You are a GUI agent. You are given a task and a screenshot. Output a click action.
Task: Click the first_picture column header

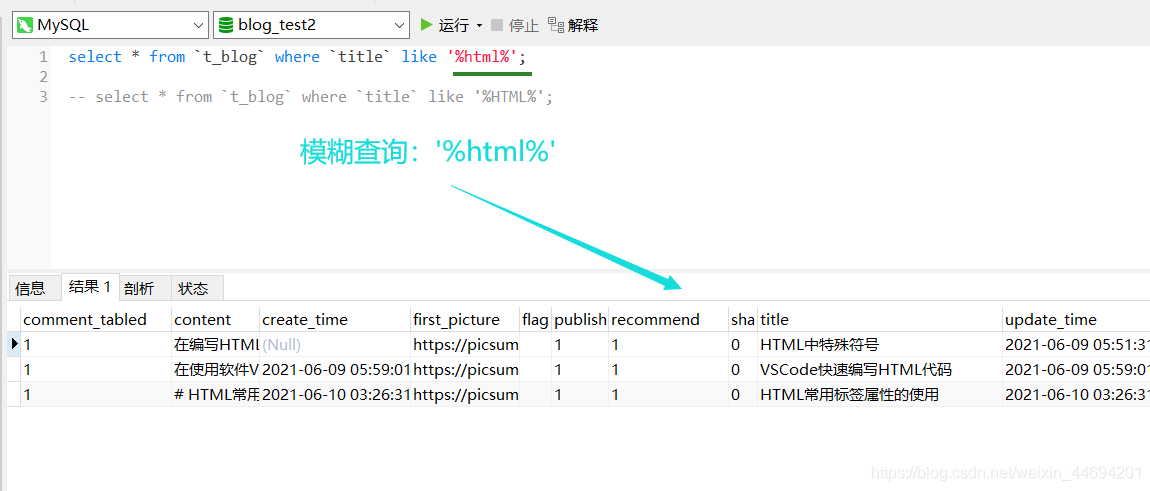pyautogui.click(x=465, y=319)
